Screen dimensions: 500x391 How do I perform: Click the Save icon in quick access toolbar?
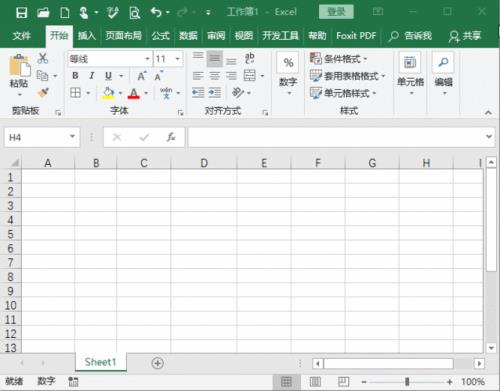(x=22, y=13)
